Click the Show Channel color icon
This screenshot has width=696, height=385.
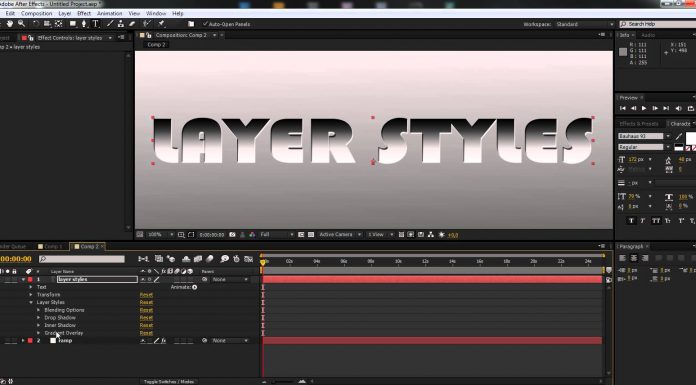(x=252, y=234)
